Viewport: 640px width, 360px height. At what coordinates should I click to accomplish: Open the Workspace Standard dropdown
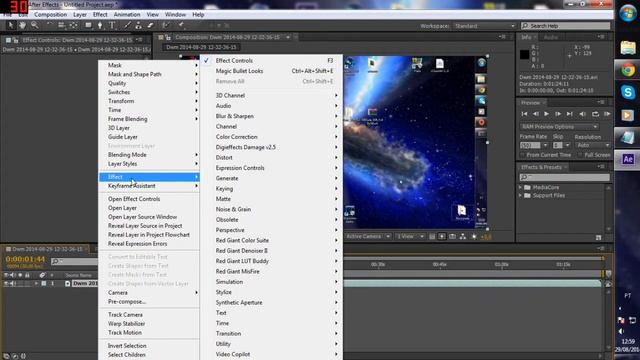pyautogui.click(x=485, y=26)
